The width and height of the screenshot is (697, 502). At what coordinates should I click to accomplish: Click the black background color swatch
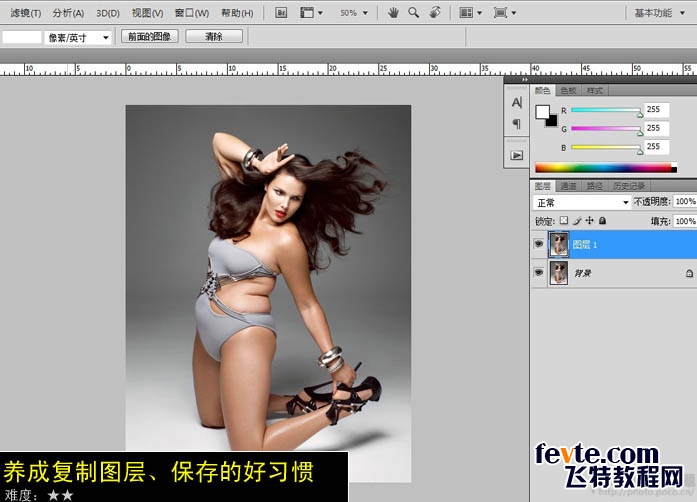point(553,121)
